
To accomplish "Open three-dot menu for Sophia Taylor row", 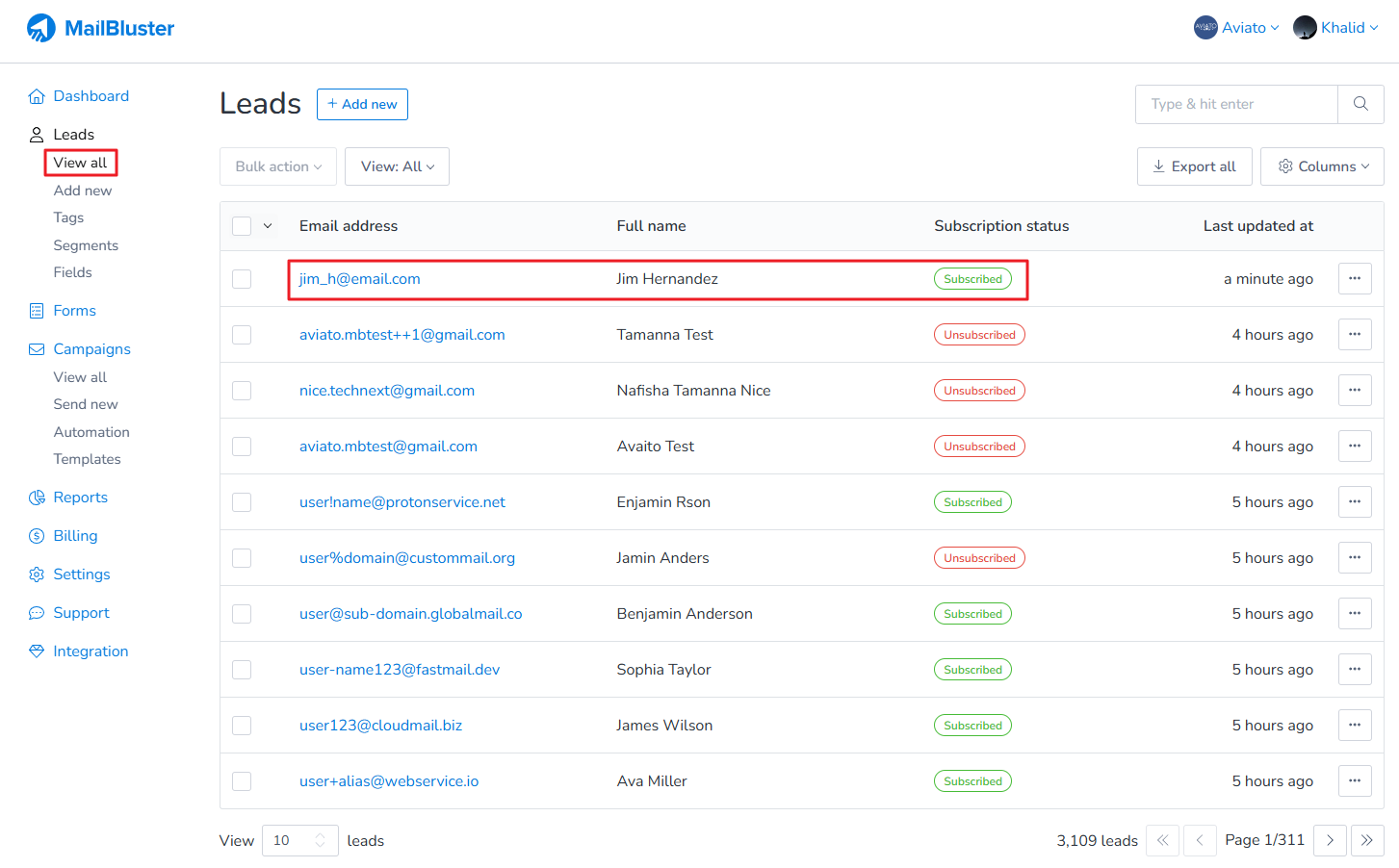I will pos(1355,670).
